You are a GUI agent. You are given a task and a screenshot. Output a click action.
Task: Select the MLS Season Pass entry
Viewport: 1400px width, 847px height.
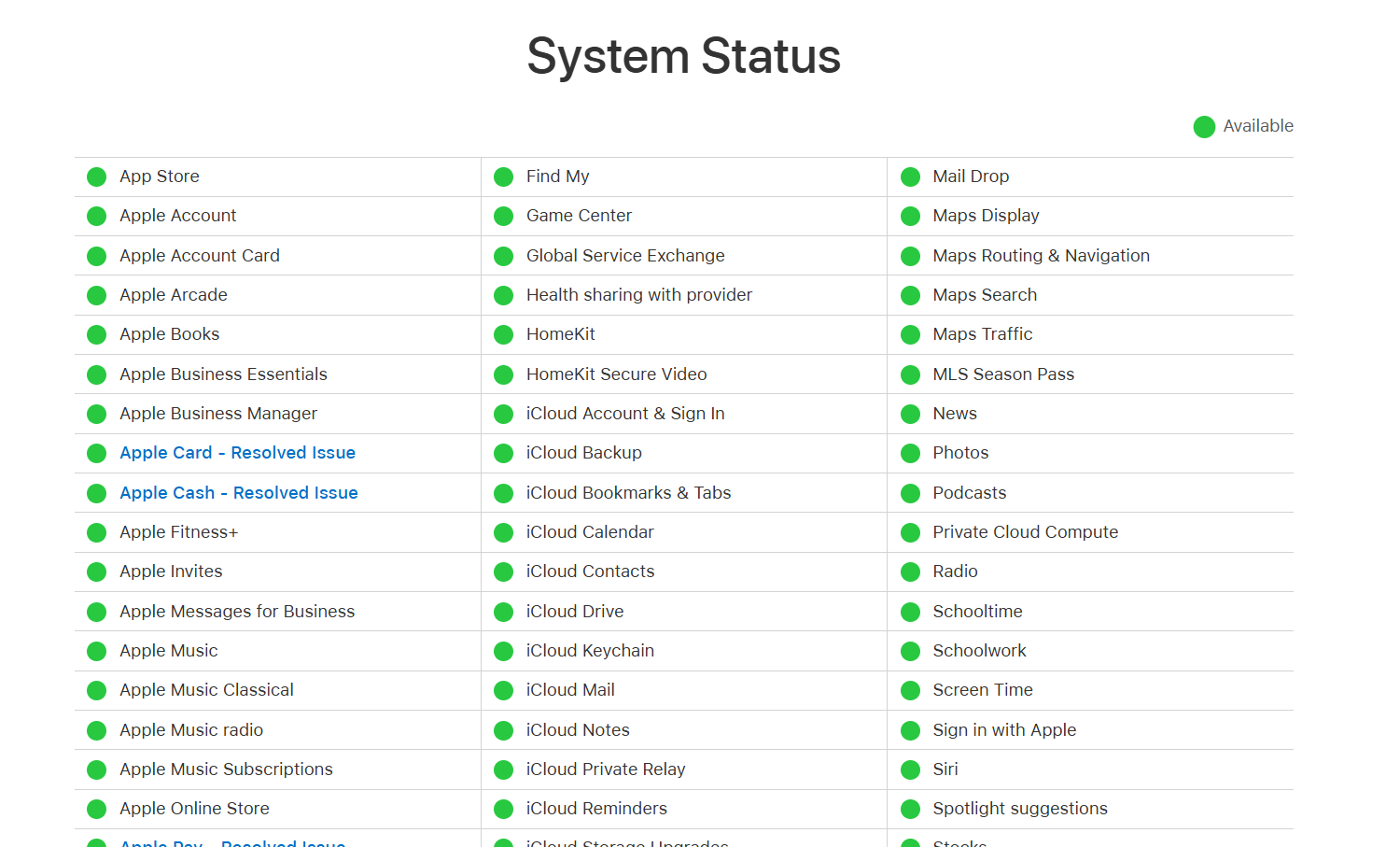pyautogui.click(x=1003, y=374)
